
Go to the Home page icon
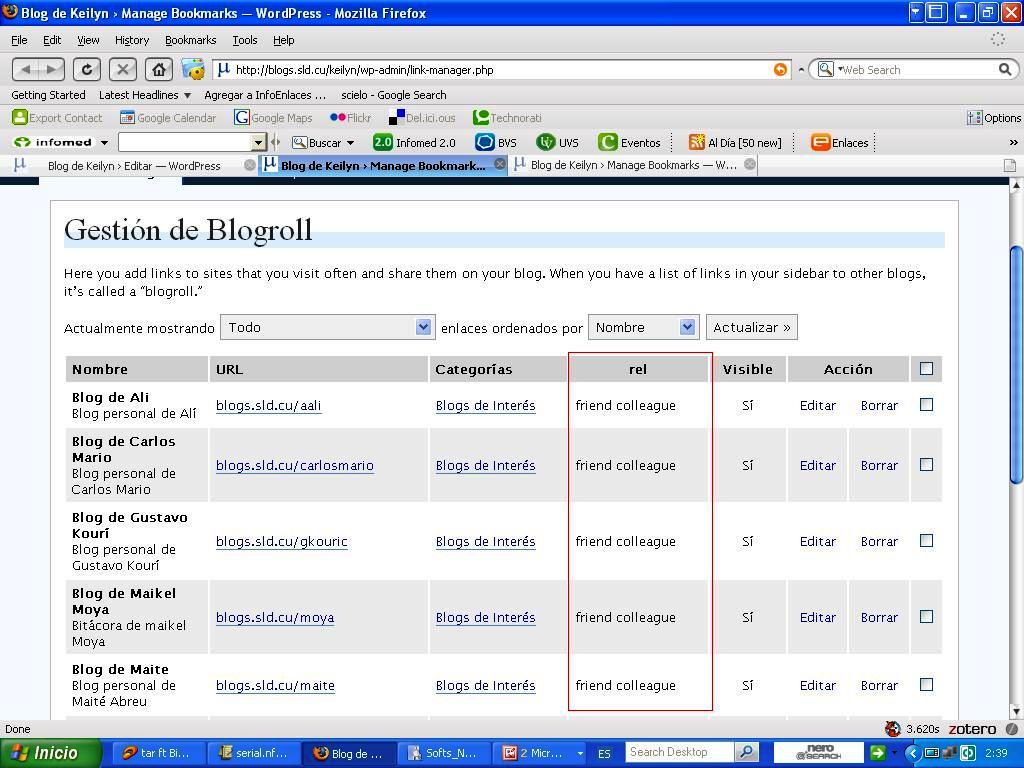158,69
